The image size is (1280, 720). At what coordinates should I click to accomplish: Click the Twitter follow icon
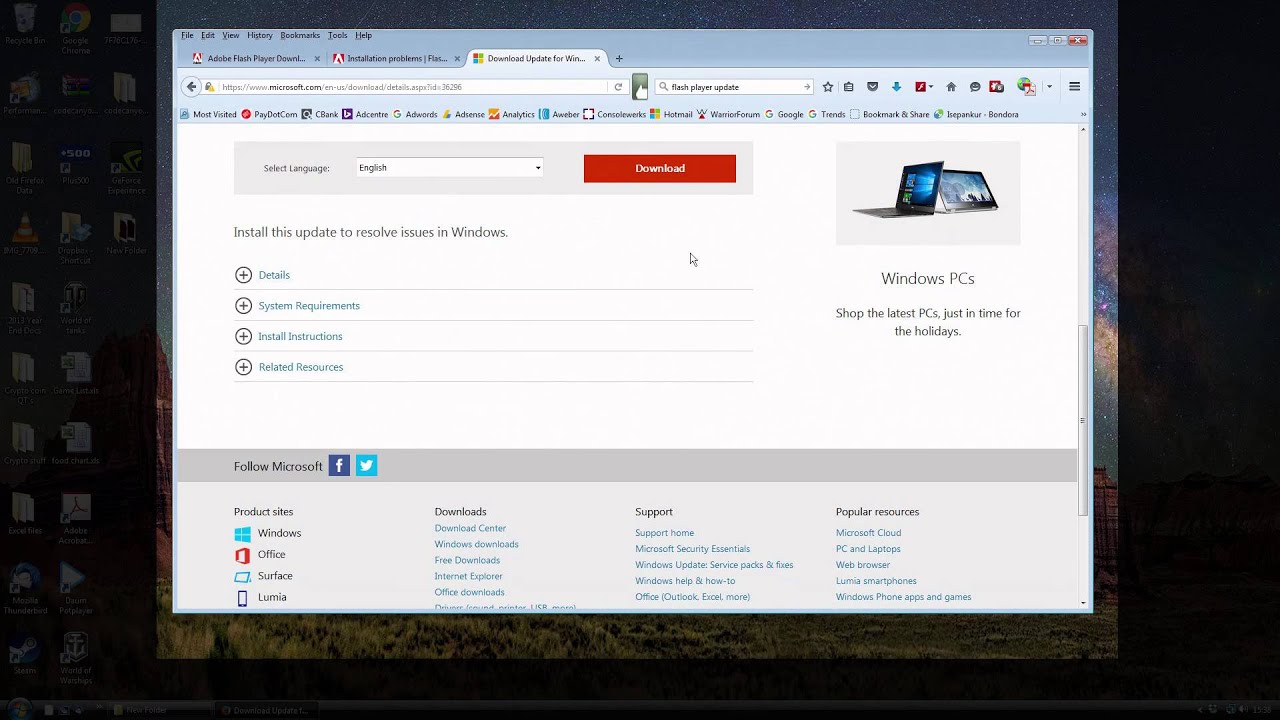coord(367,465)
